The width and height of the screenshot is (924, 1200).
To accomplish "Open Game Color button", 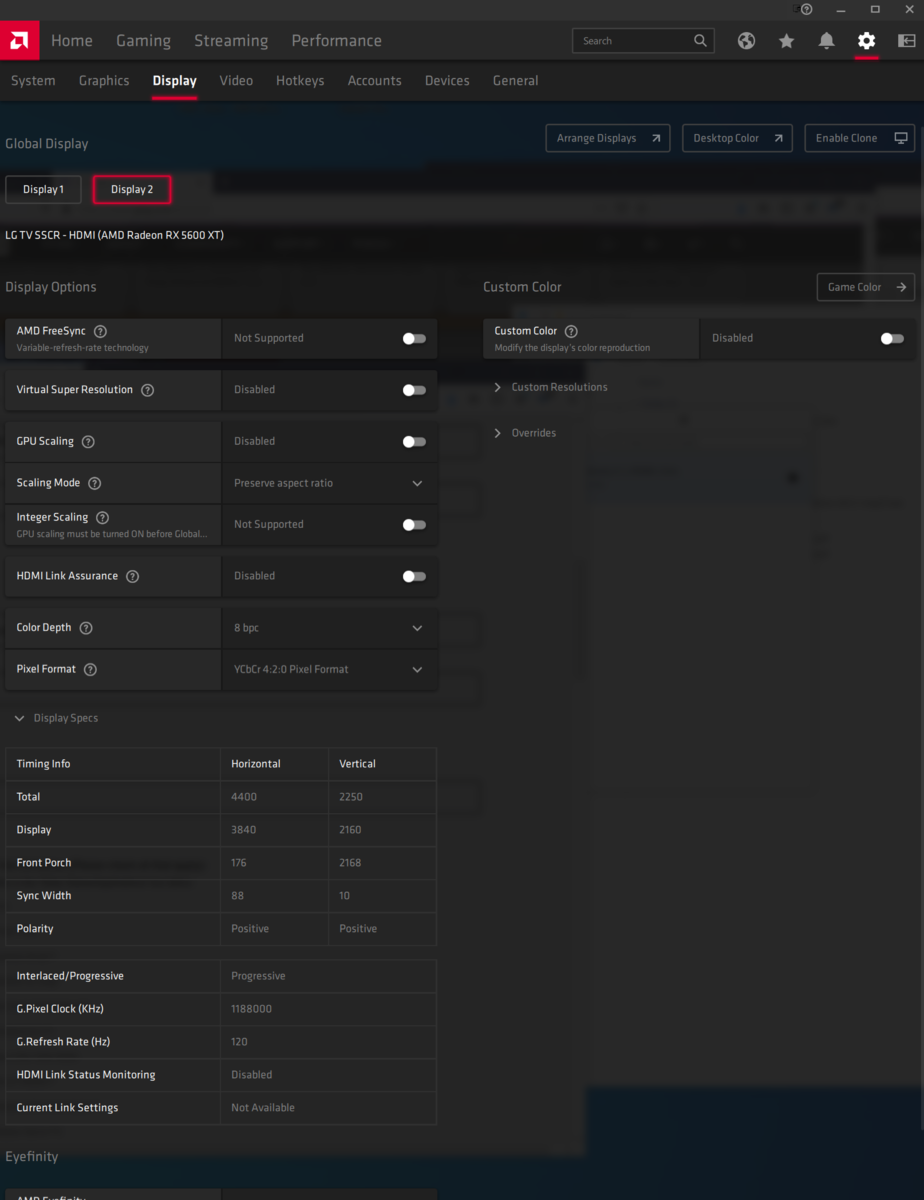I will 866,287.
